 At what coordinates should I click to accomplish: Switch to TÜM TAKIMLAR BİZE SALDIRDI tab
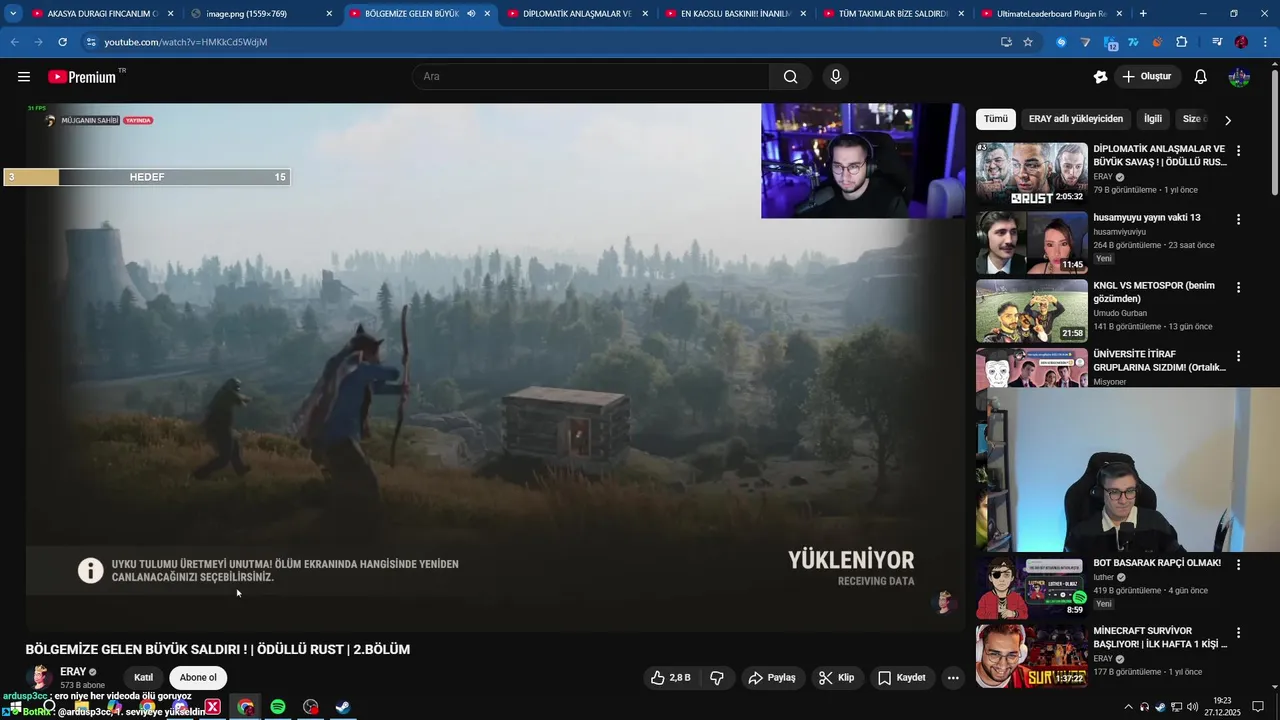894,14
